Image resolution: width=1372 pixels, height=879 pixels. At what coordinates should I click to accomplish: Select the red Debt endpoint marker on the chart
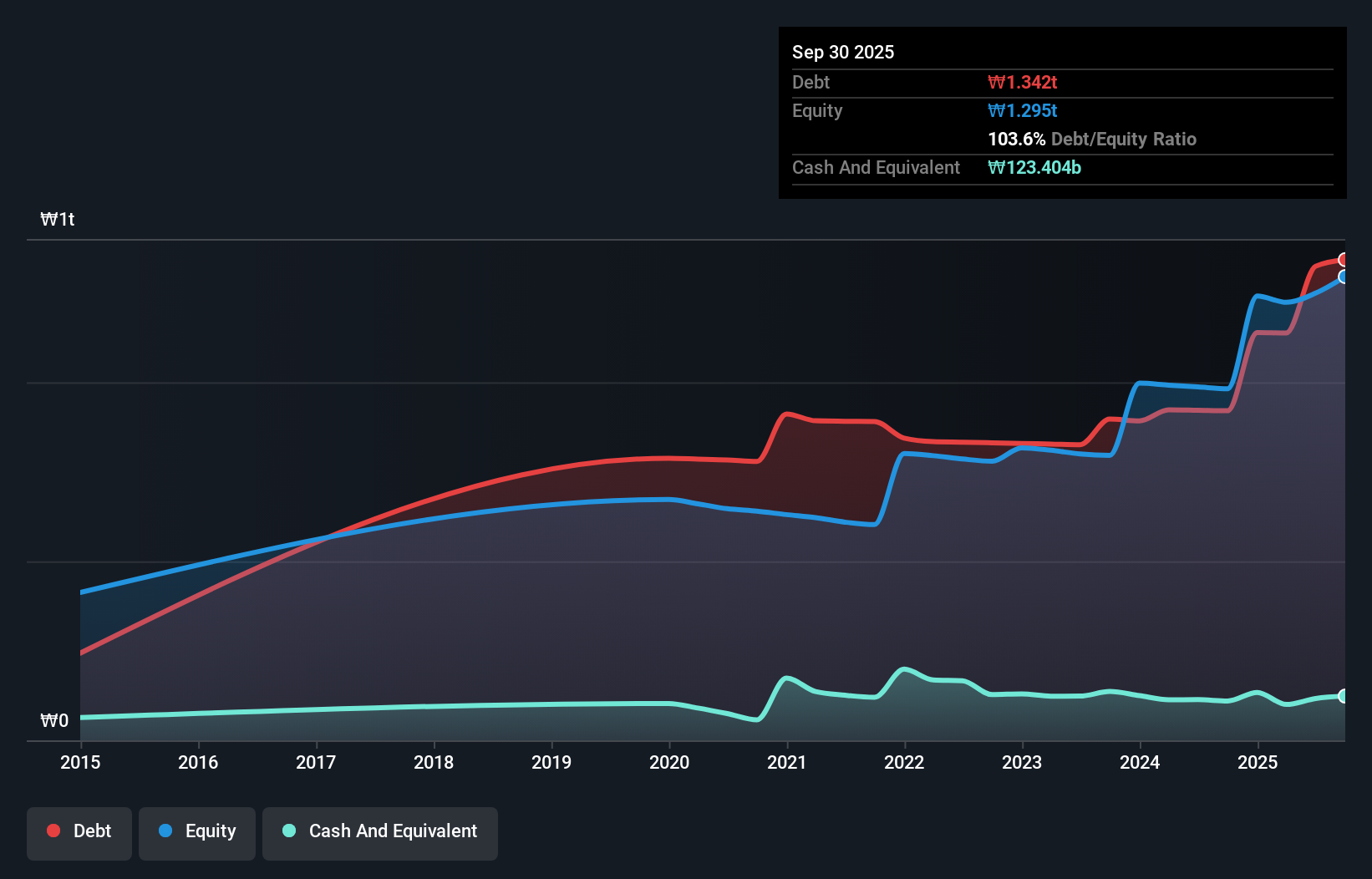(x=1344, y=260)
